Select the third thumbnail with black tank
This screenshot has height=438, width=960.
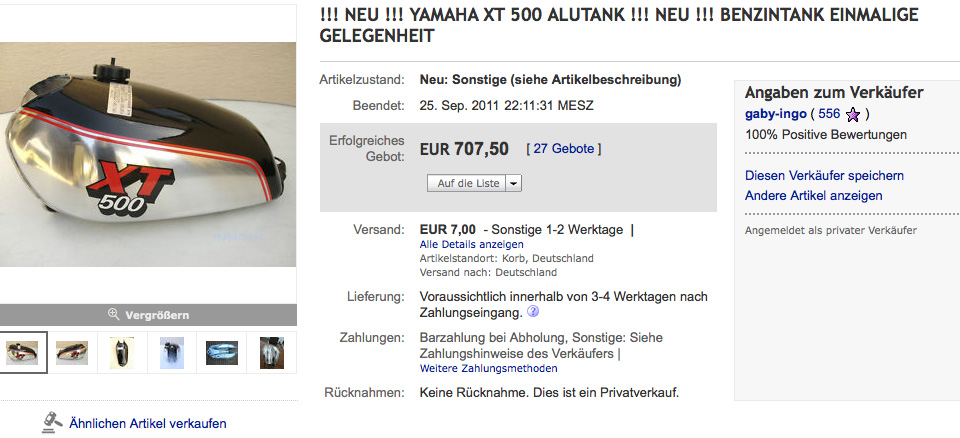pos(122,352)
